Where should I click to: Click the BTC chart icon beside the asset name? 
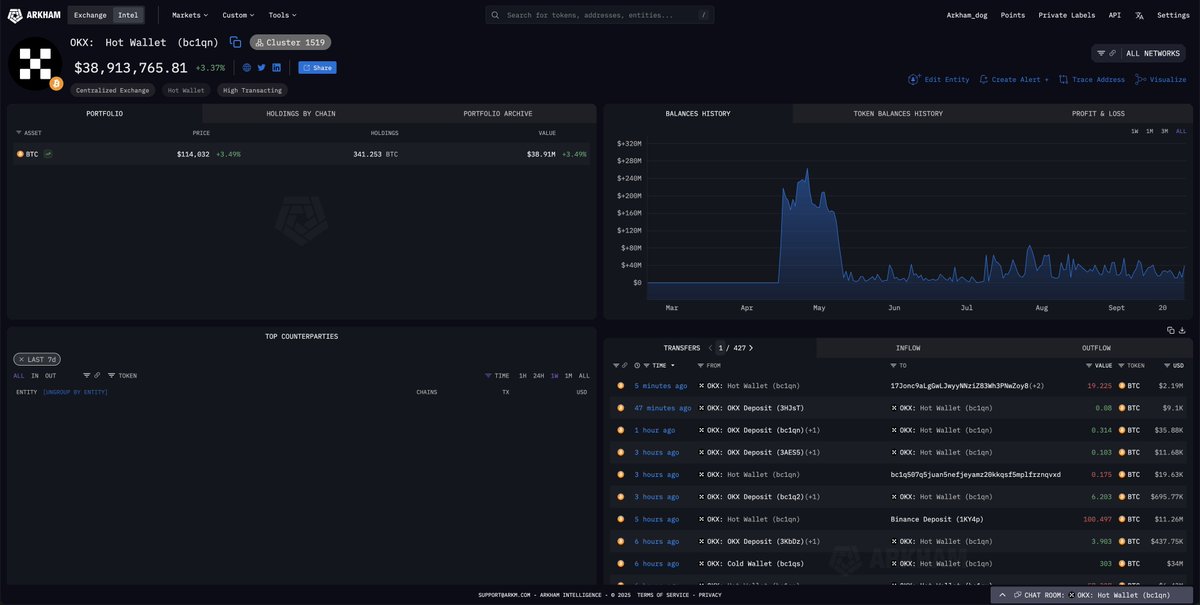click(48, 154)
